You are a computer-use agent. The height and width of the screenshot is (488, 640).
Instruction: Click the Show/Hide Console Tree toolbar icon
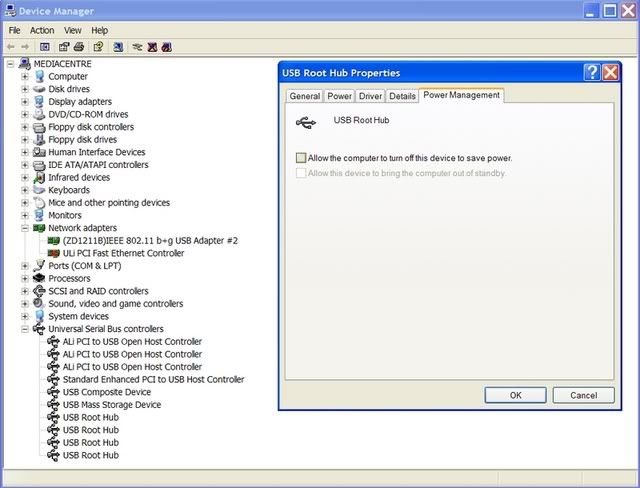click(45, 47)
